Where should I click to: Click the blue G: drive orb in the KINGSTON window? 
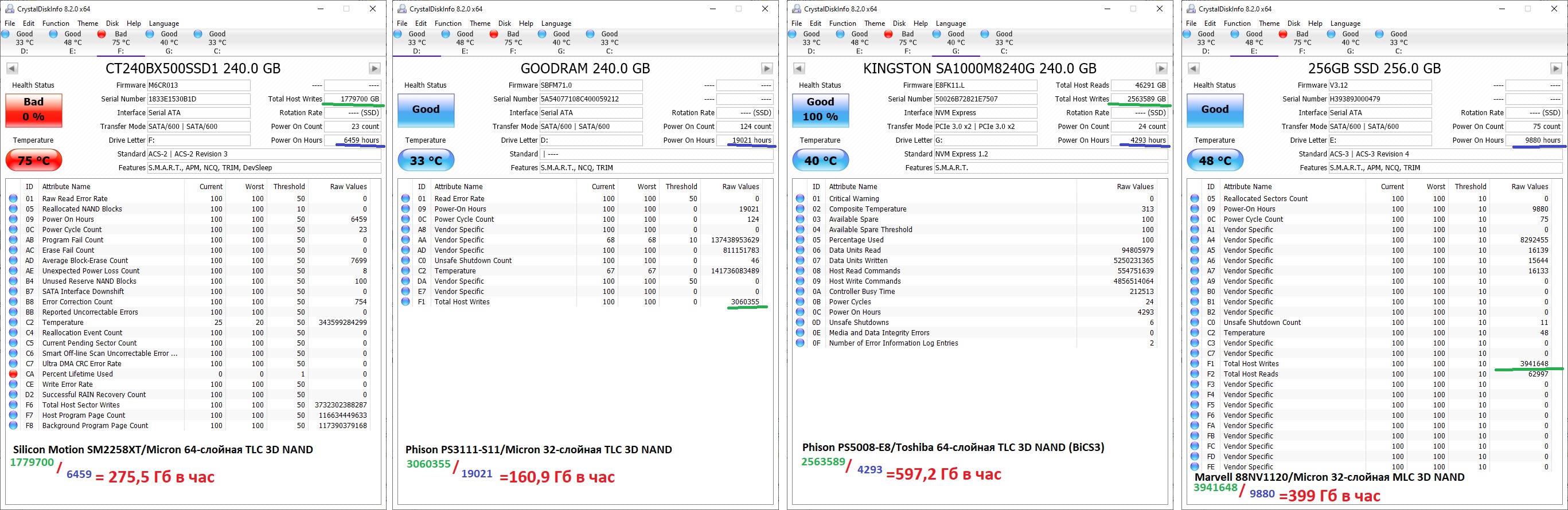[936, 34]
